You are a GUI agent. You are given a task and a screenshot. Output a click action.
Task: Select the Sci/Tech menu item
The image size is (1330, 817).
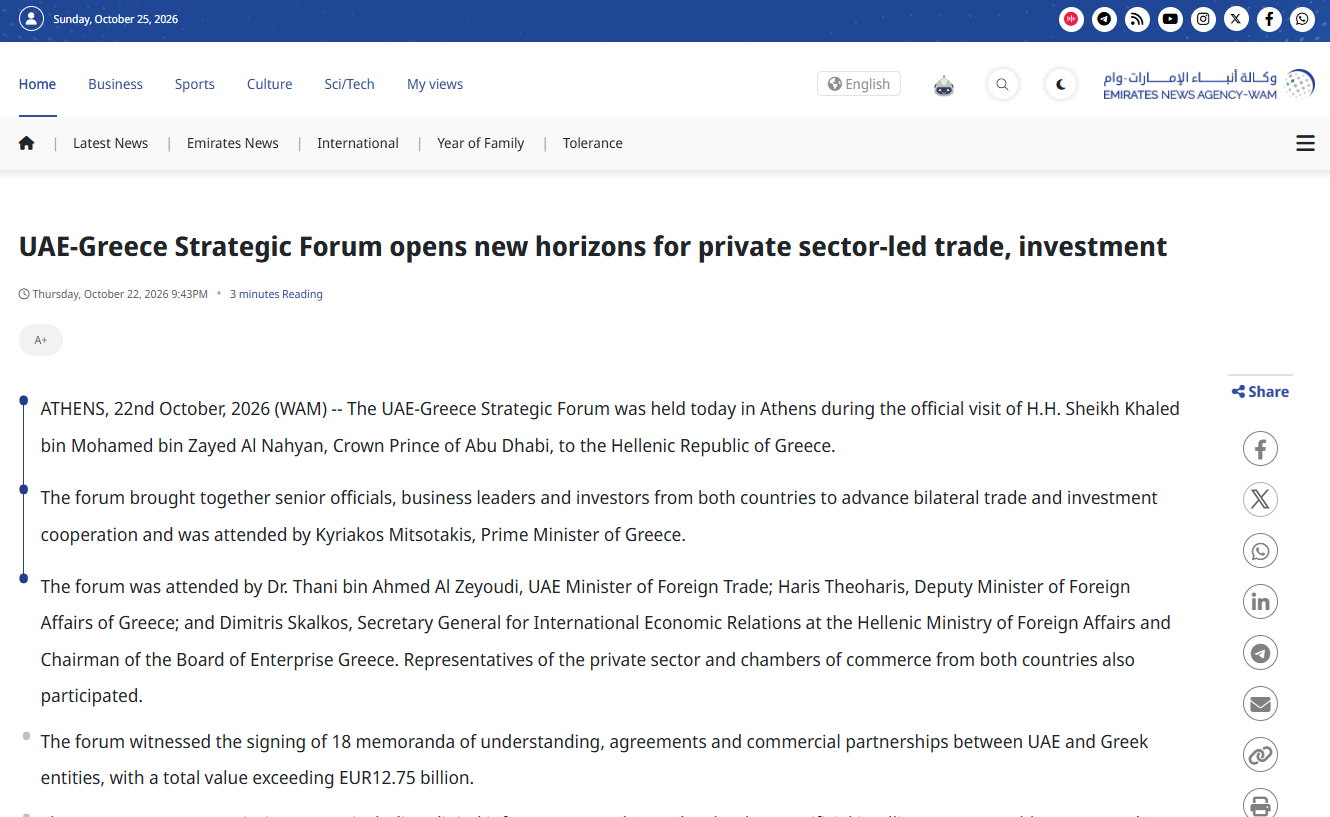point(349,84)
